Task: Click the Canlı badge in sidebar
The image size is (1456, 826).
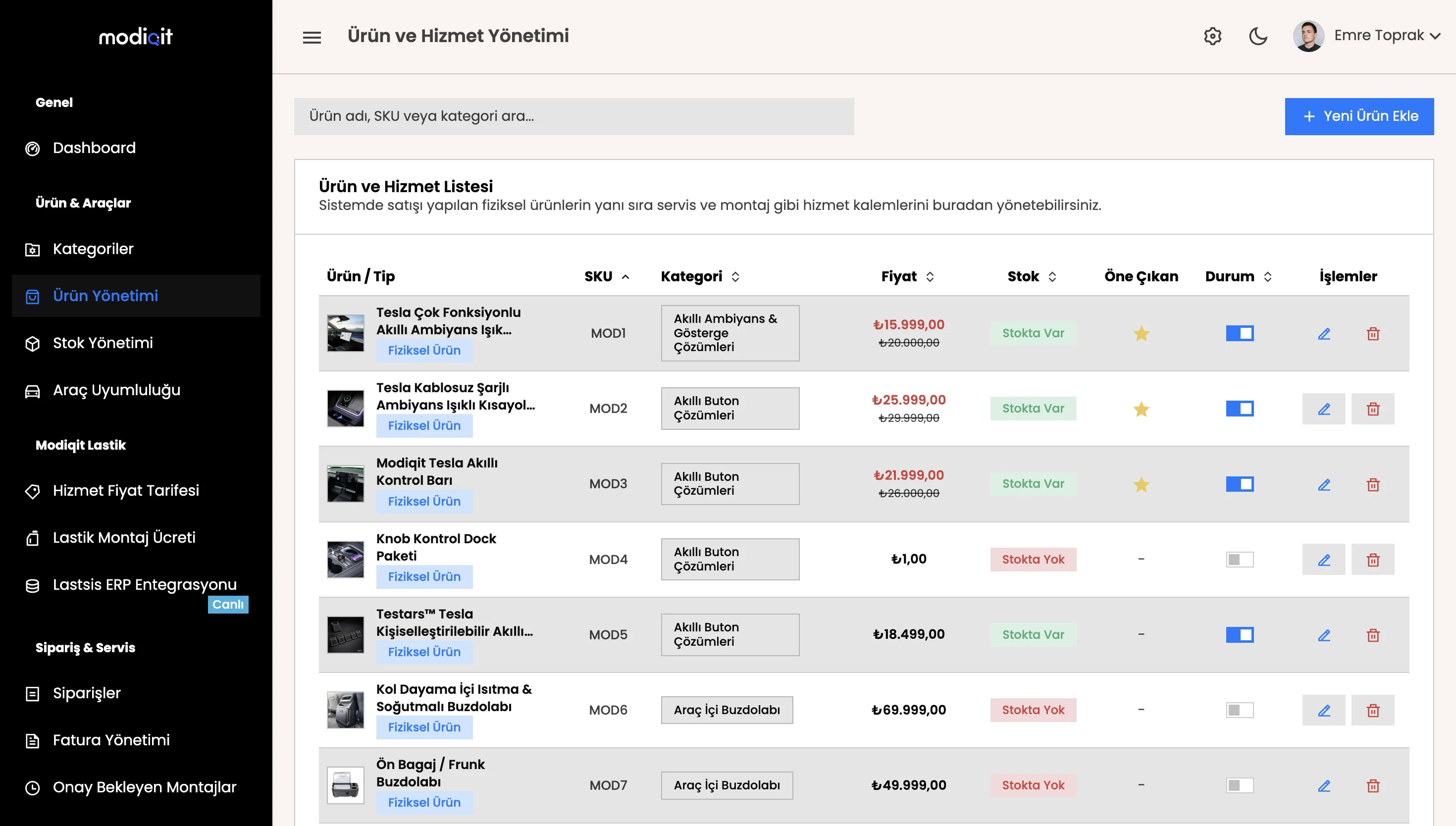Action: click(x=227, y=604)
